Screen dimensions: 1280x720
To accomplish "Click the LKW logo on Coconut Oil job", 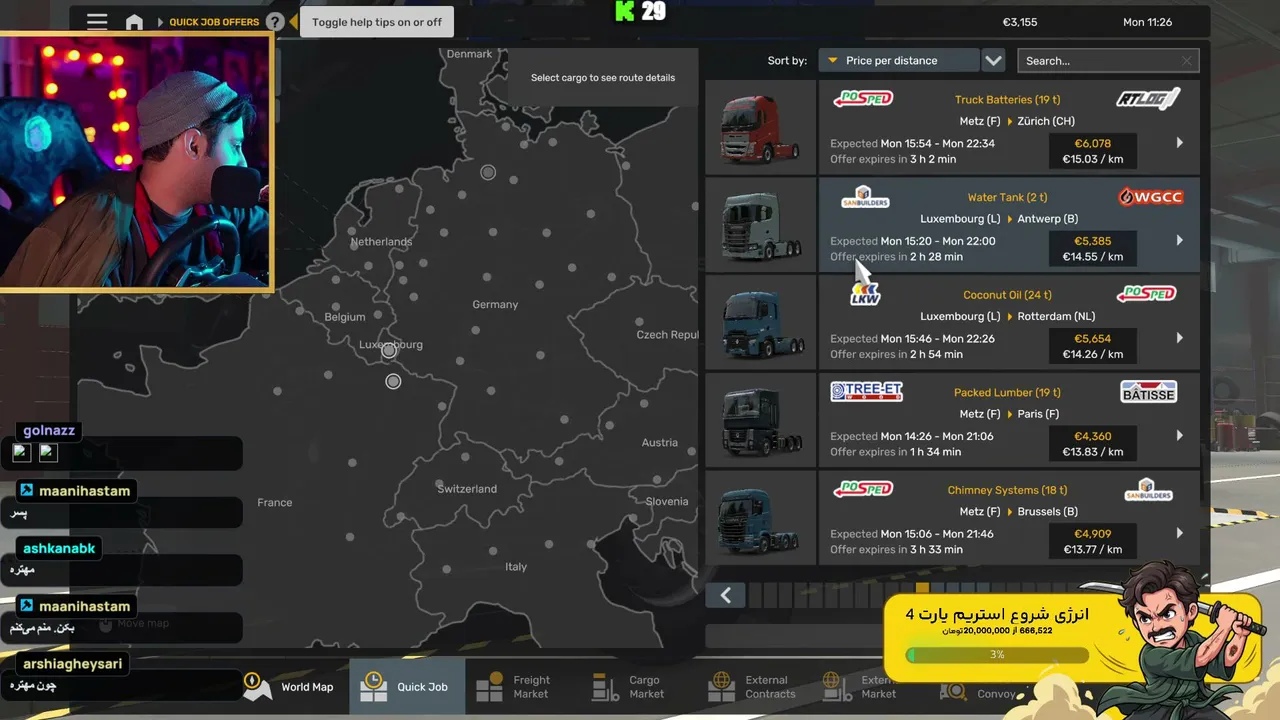I will (x=865, y=294).
